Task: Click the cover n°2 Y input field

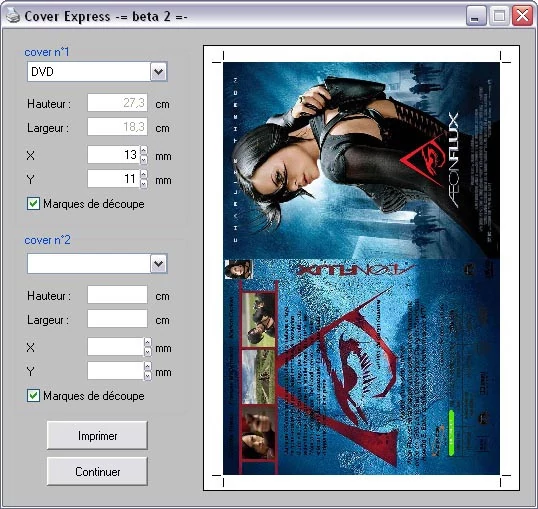Action: [x=116, y=371]
